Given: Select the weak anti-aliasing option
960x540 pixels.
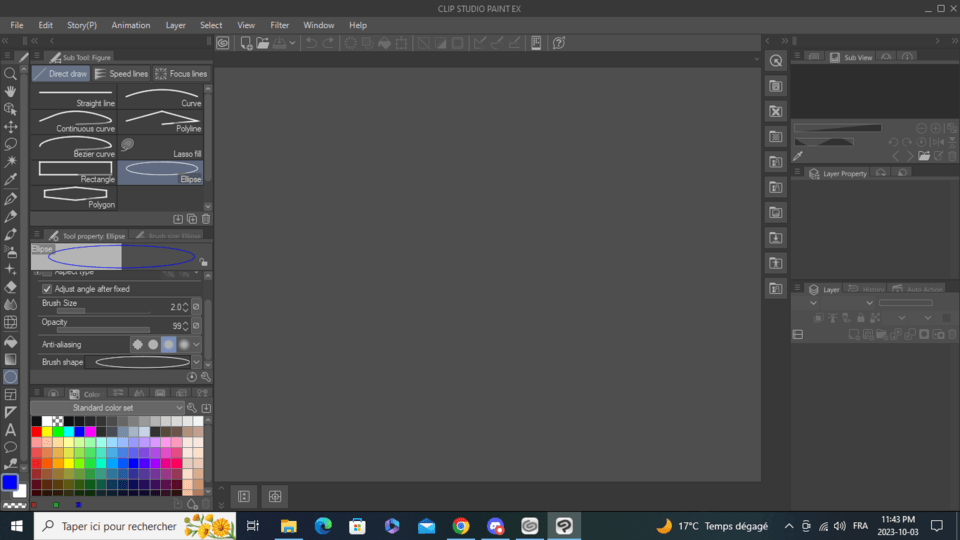Looking at the screenshot, I should click(153, 345).
